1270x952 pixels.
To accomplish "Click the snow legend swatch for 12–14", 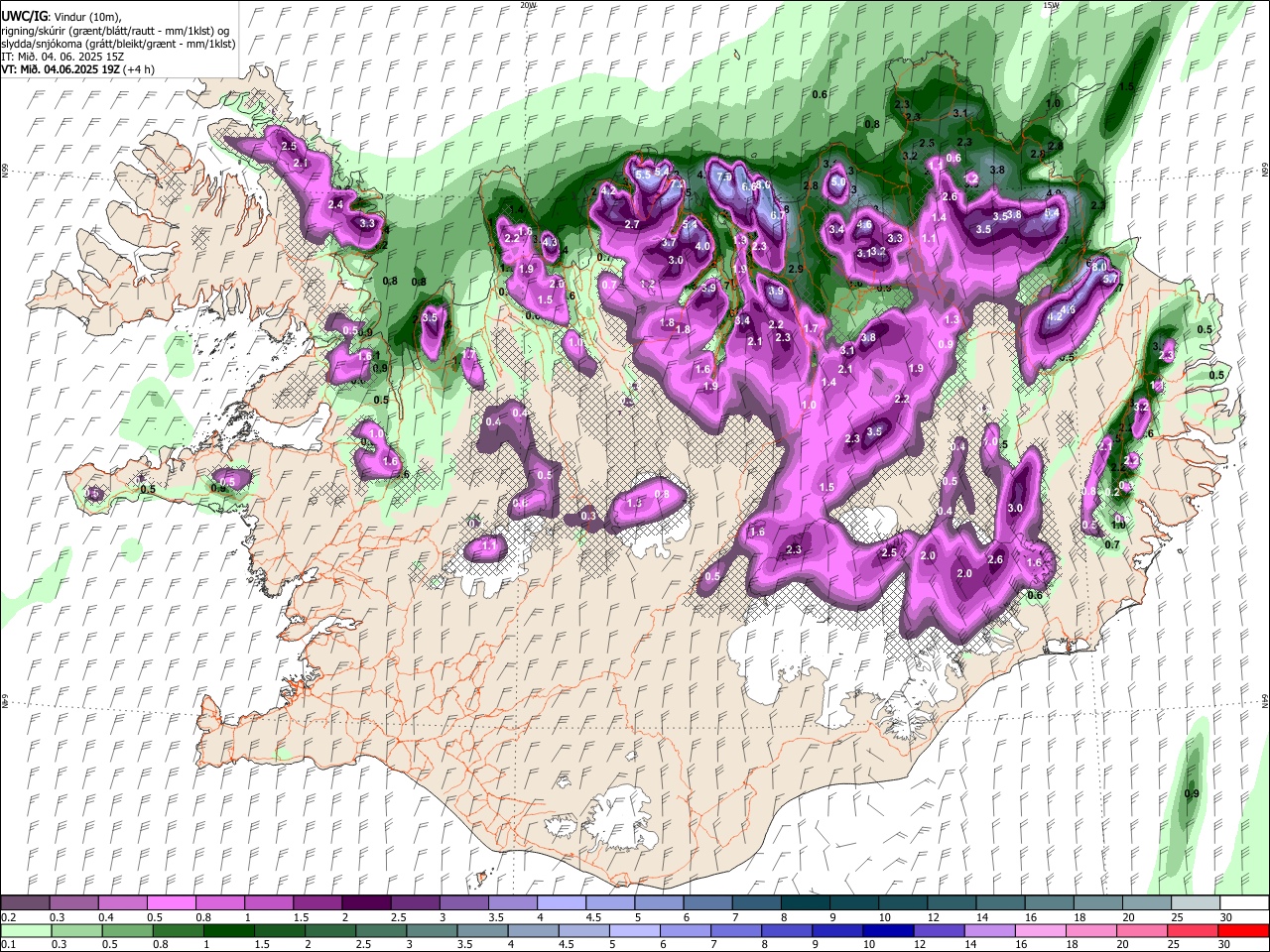I will 952,902.
